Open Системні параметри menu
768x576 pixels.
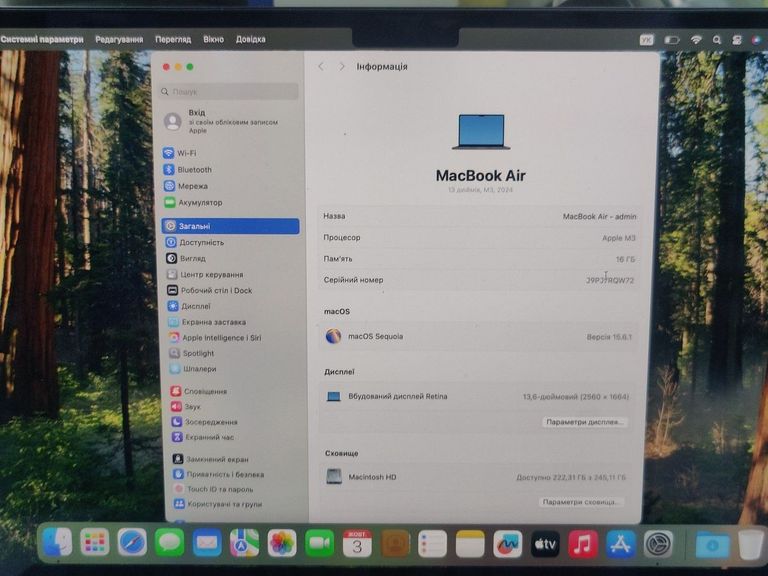tap(42, 39)
